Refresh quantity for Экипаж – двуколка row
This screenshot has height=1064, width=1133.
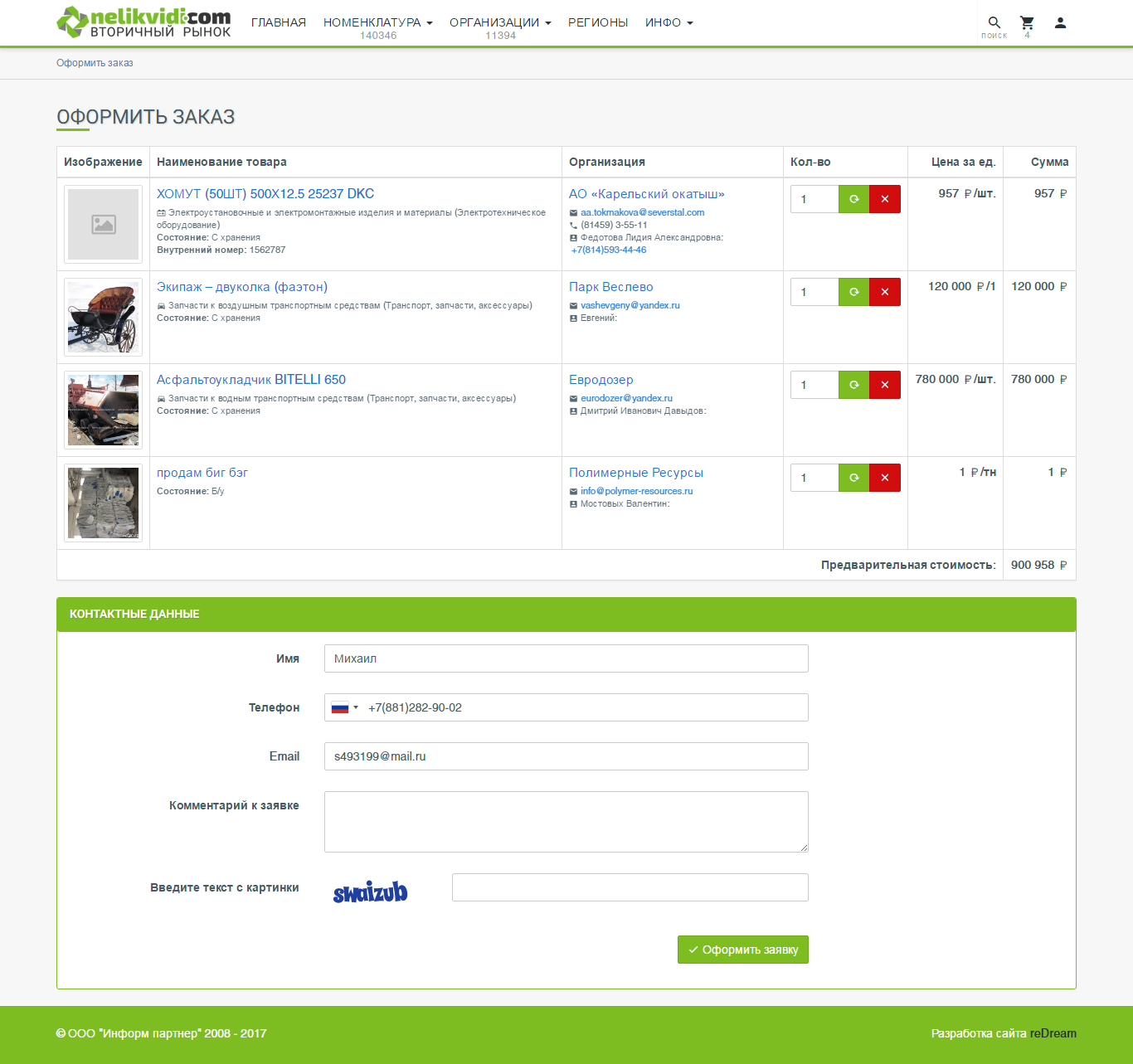point(853,292)
